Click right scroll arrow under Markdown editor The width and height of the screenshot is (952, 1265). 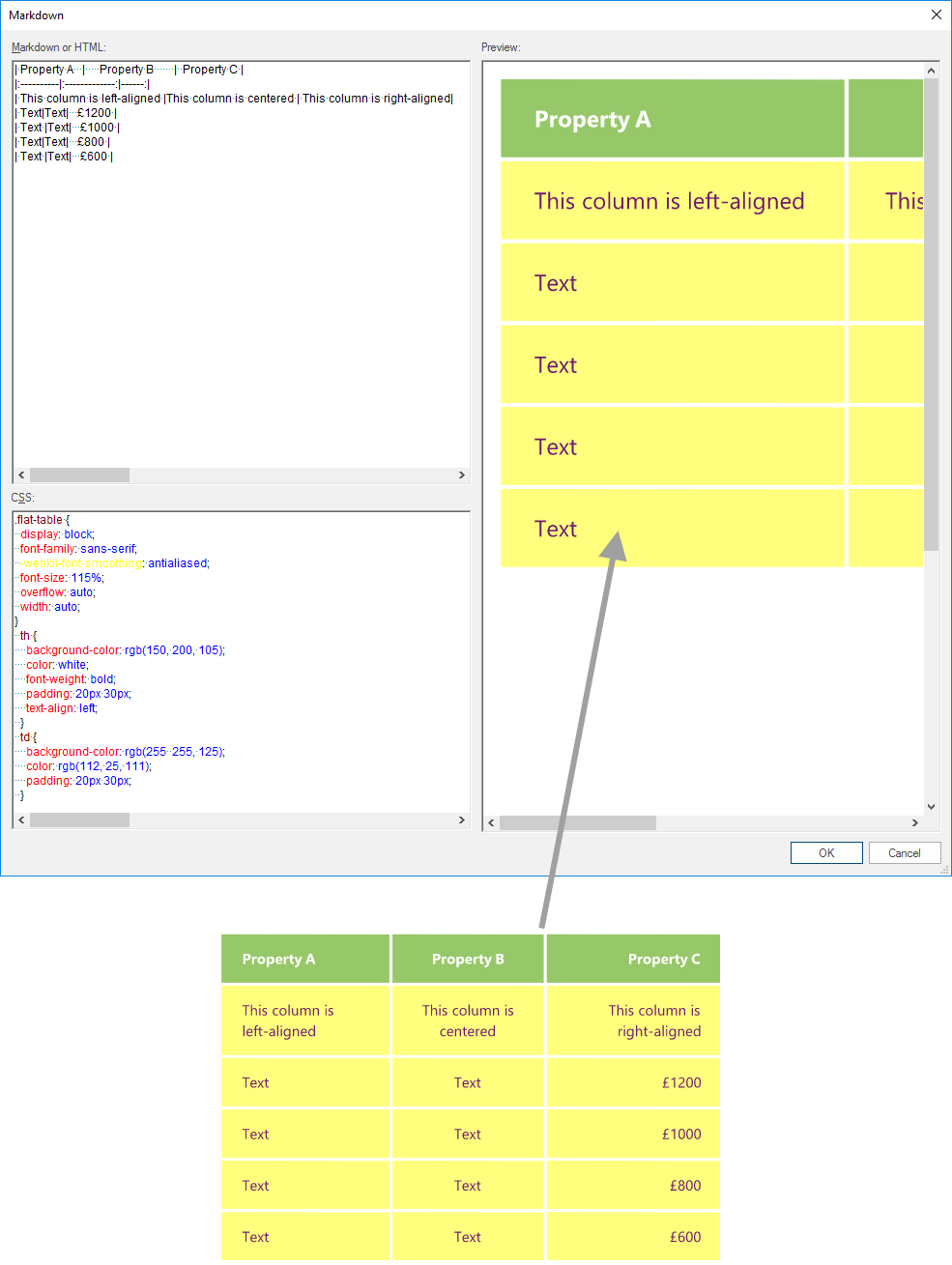[x=461, y=475]
